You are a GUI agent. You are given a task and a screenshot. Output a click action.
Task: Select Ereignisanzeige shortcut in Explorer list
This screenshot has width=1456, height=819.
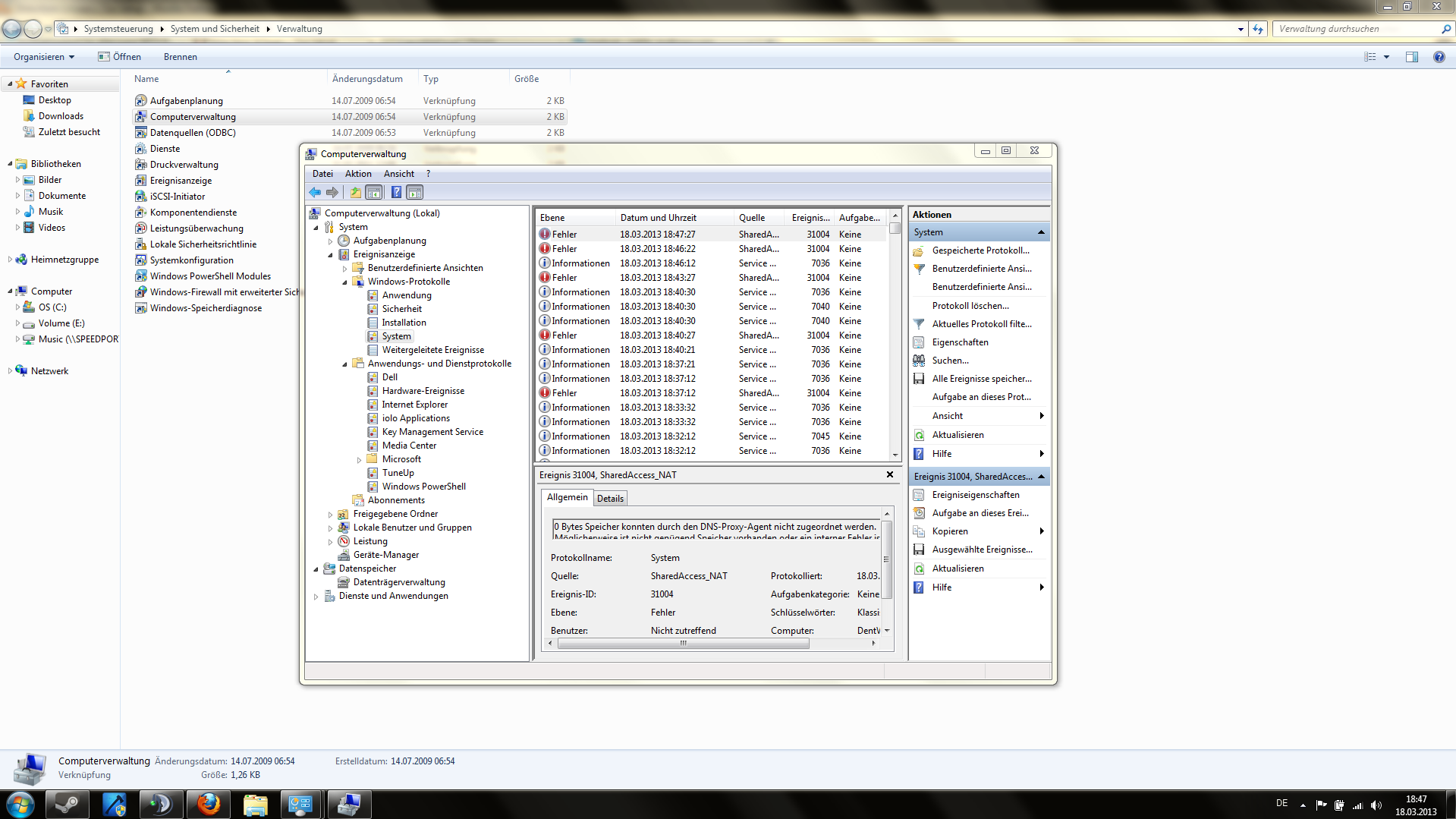tap(181, 181)
